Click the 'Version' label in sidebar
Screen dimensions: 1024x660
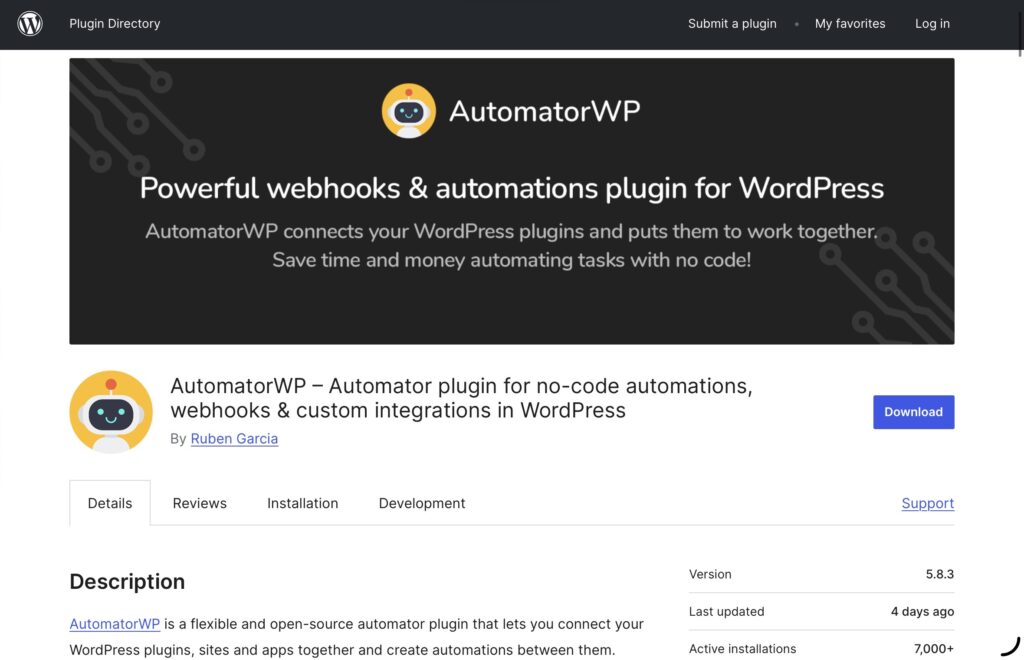pyautogui.click(x=710, y=574)
